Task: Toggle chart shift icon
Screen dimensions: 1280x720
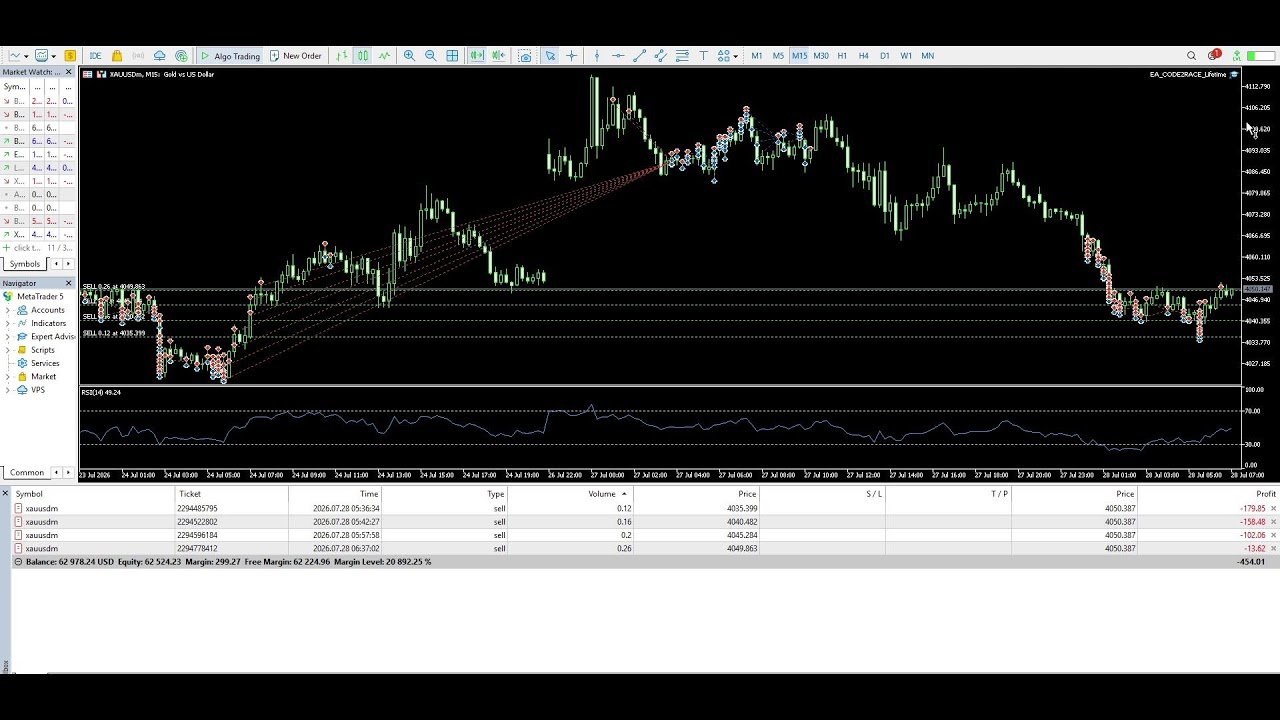Action: [498, 56]
